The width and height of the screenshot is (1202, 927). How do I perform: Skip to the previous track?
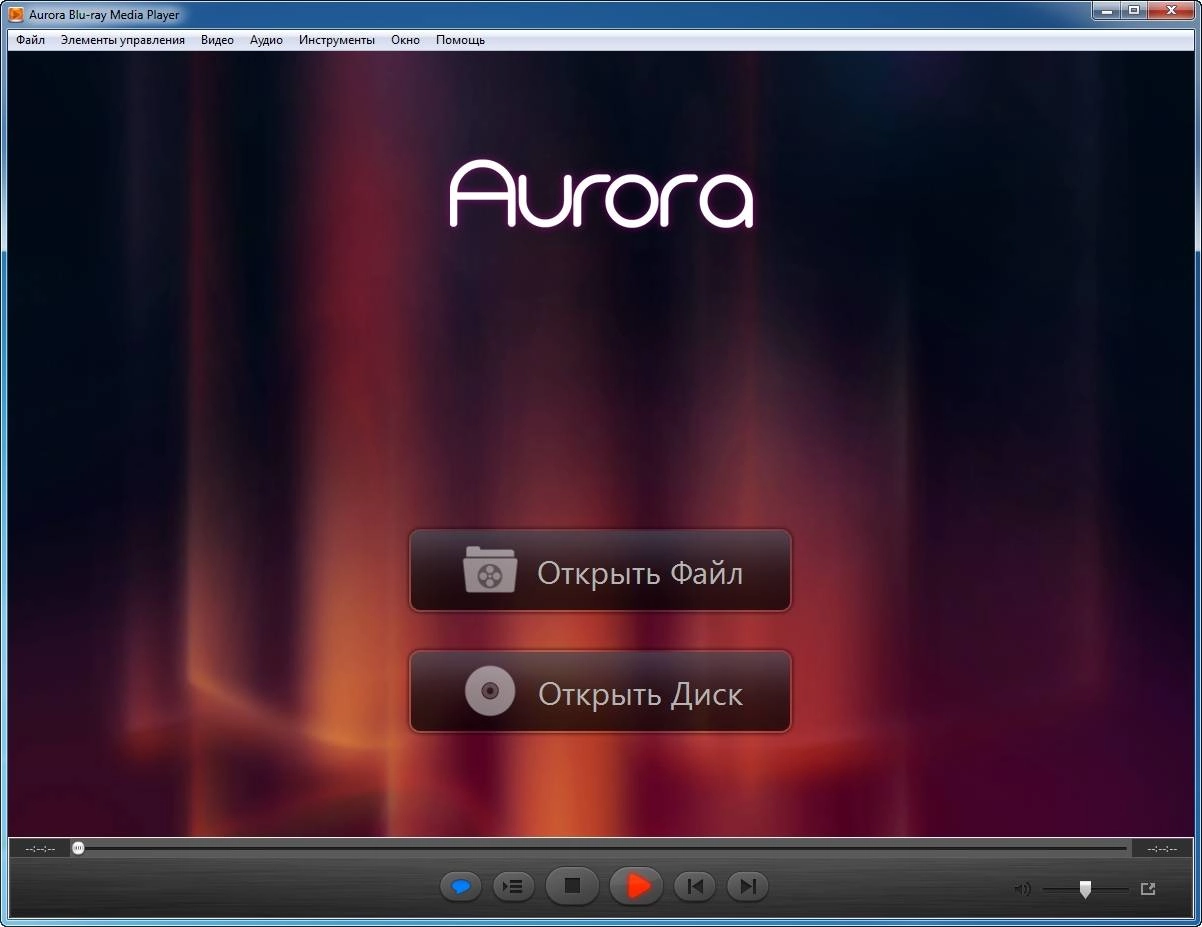pos(695,886)
